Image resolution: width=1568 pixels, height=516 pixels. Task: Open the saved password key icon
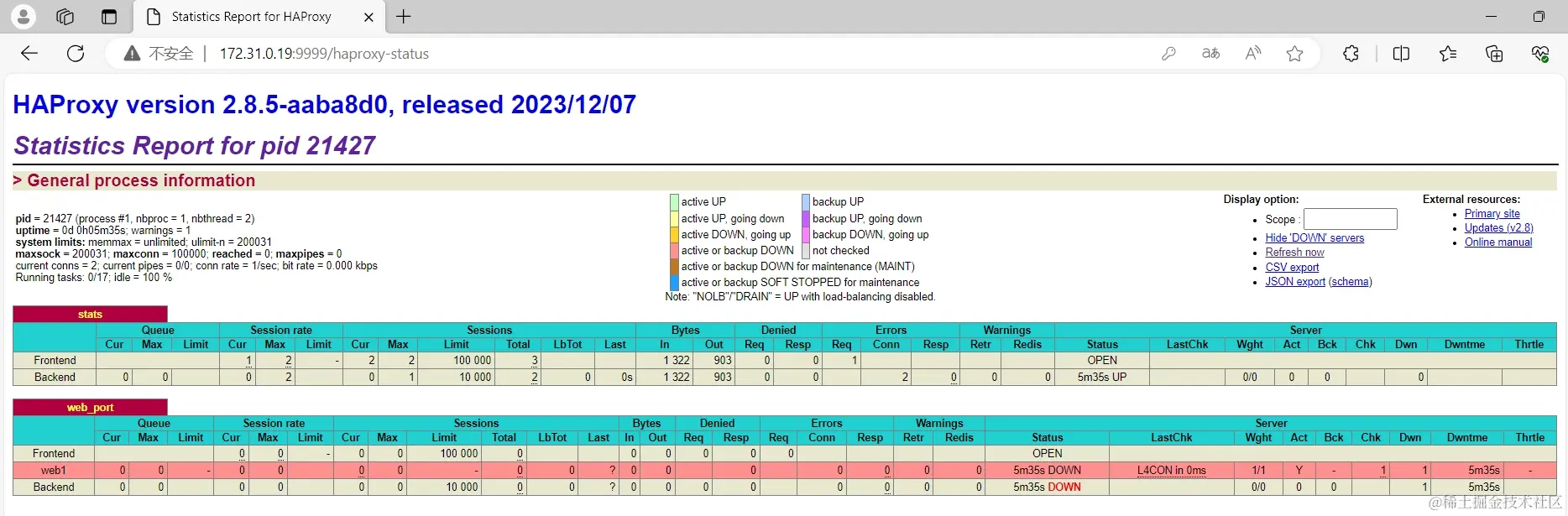point(1168,54)
